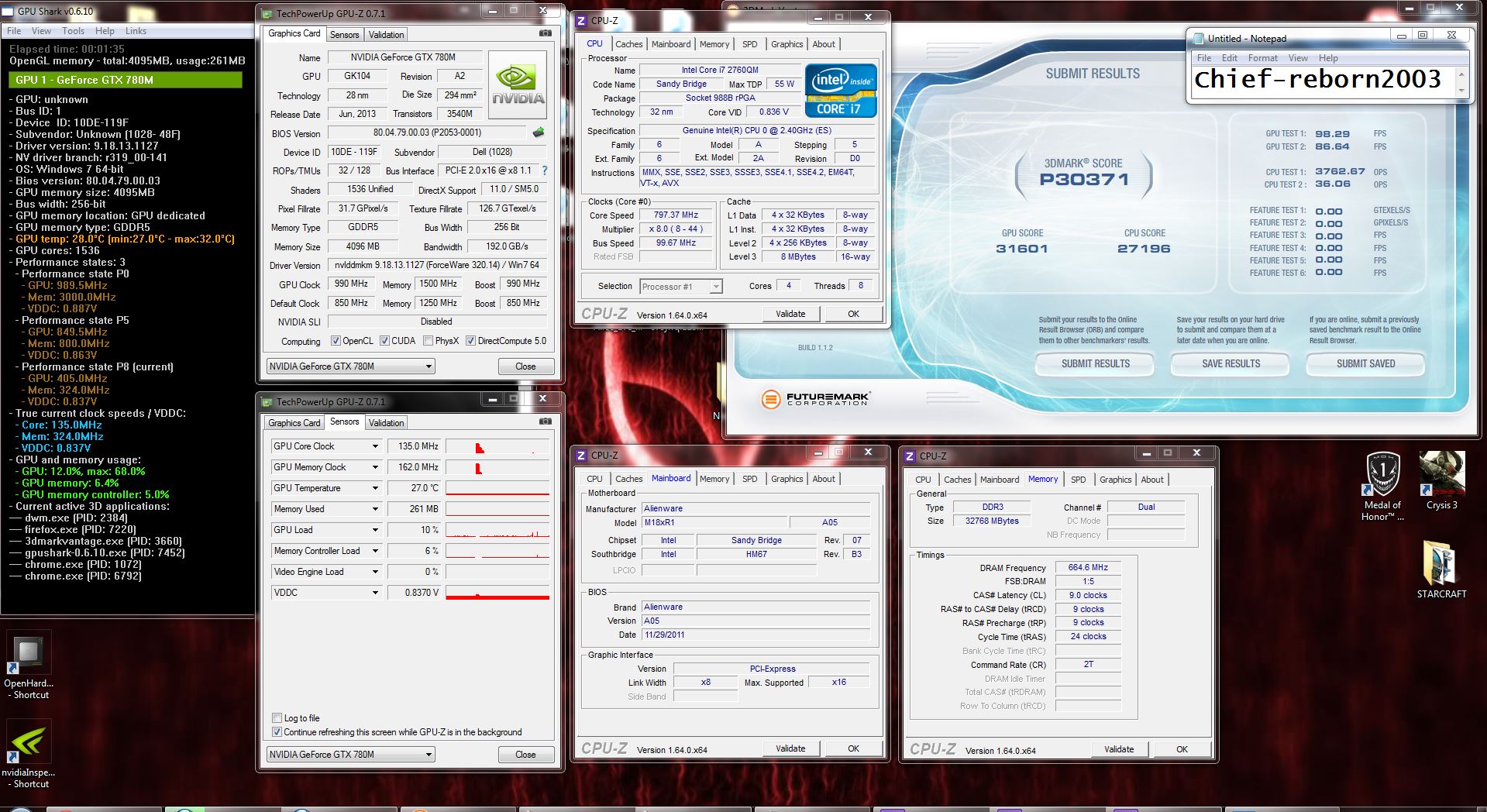The height and width of the screenshot is (812, 1487).
Task: Click the GPU Load sensor graph
Action: 497,530
